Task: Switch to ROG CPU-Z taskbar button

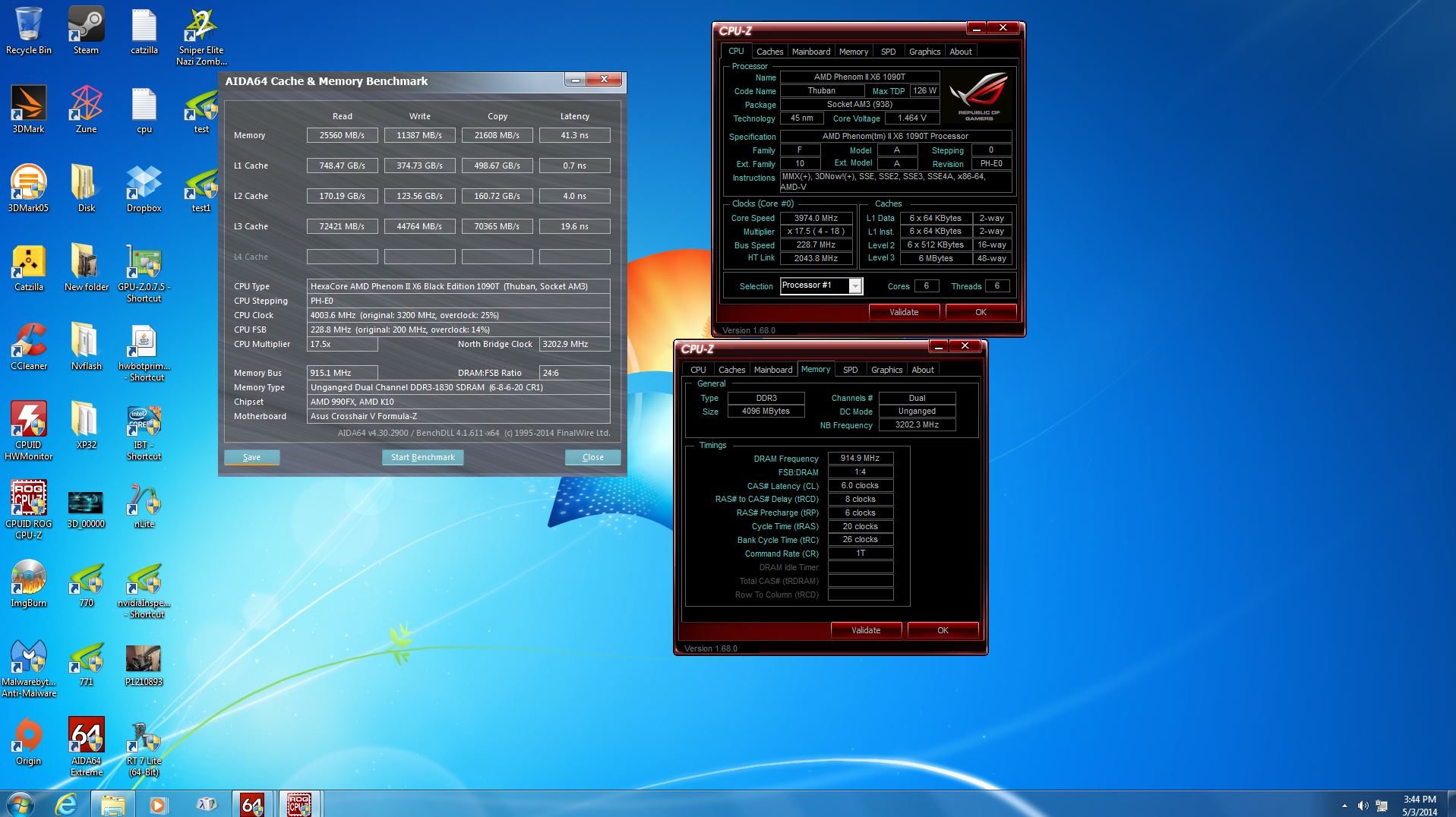Action: 298,803
